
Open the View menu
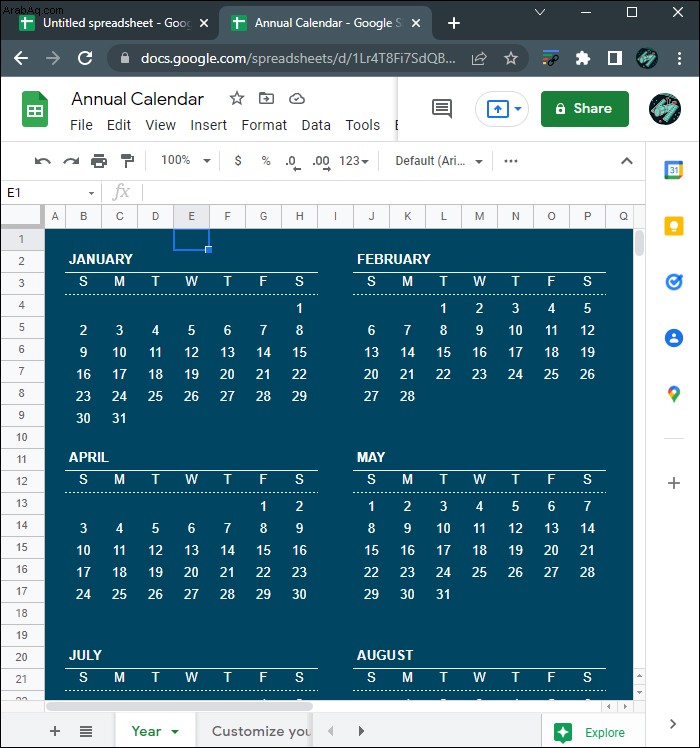[x=160, y=125]
